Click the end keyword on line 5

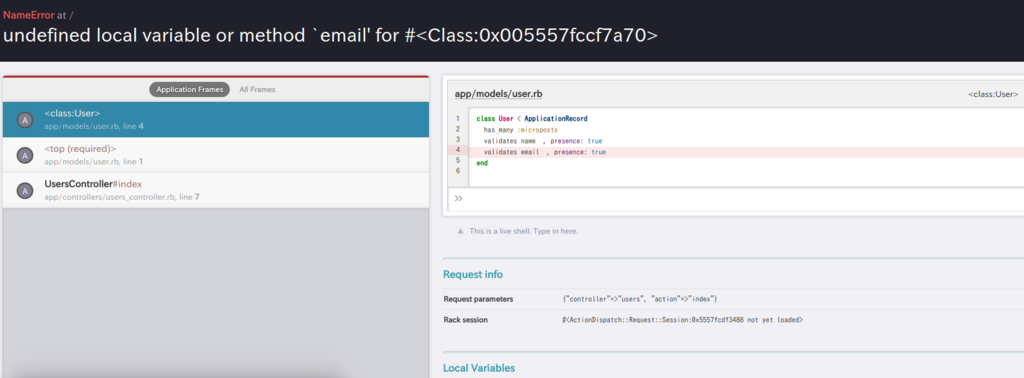tap(482, 163)
